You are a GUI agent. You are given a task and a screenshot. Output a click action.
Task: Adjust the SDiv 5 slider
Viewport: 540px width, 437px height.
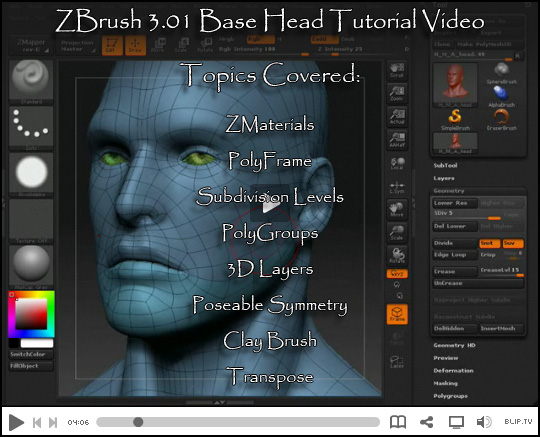point(467,215)
